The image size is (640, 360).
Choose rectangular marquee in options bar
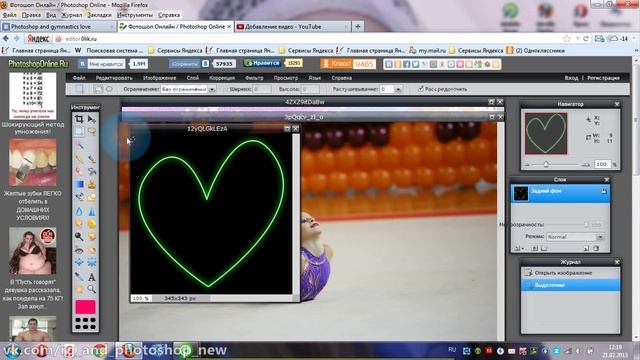(x=98, y=89)
